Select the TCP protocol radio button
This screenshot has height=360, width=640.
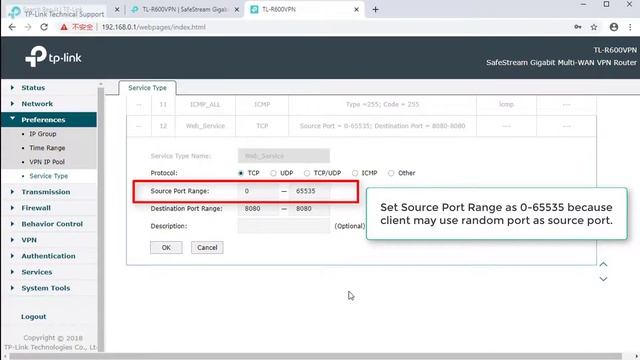[x=241, y=173]
